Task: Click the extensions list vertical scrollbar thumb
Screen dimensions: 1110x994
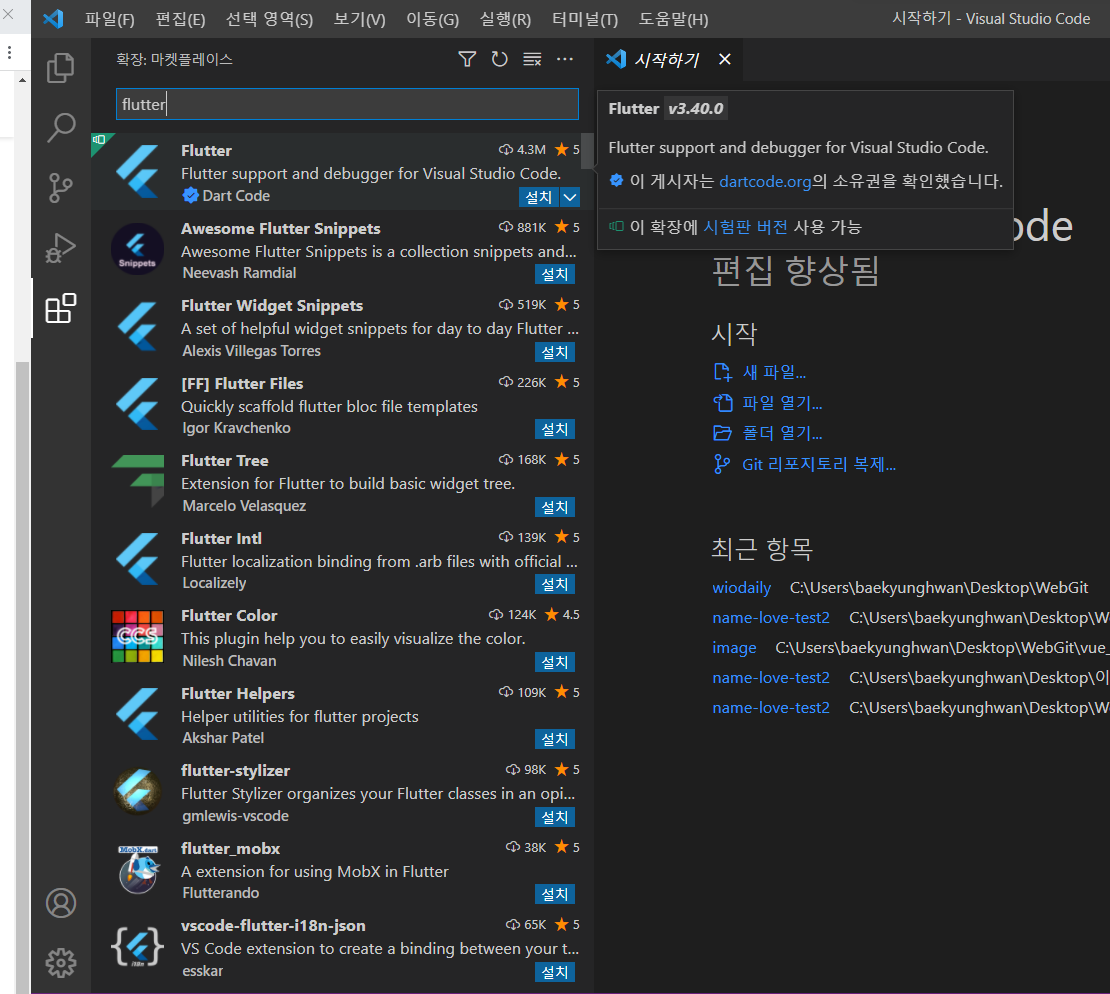Action: pos(587,151)
